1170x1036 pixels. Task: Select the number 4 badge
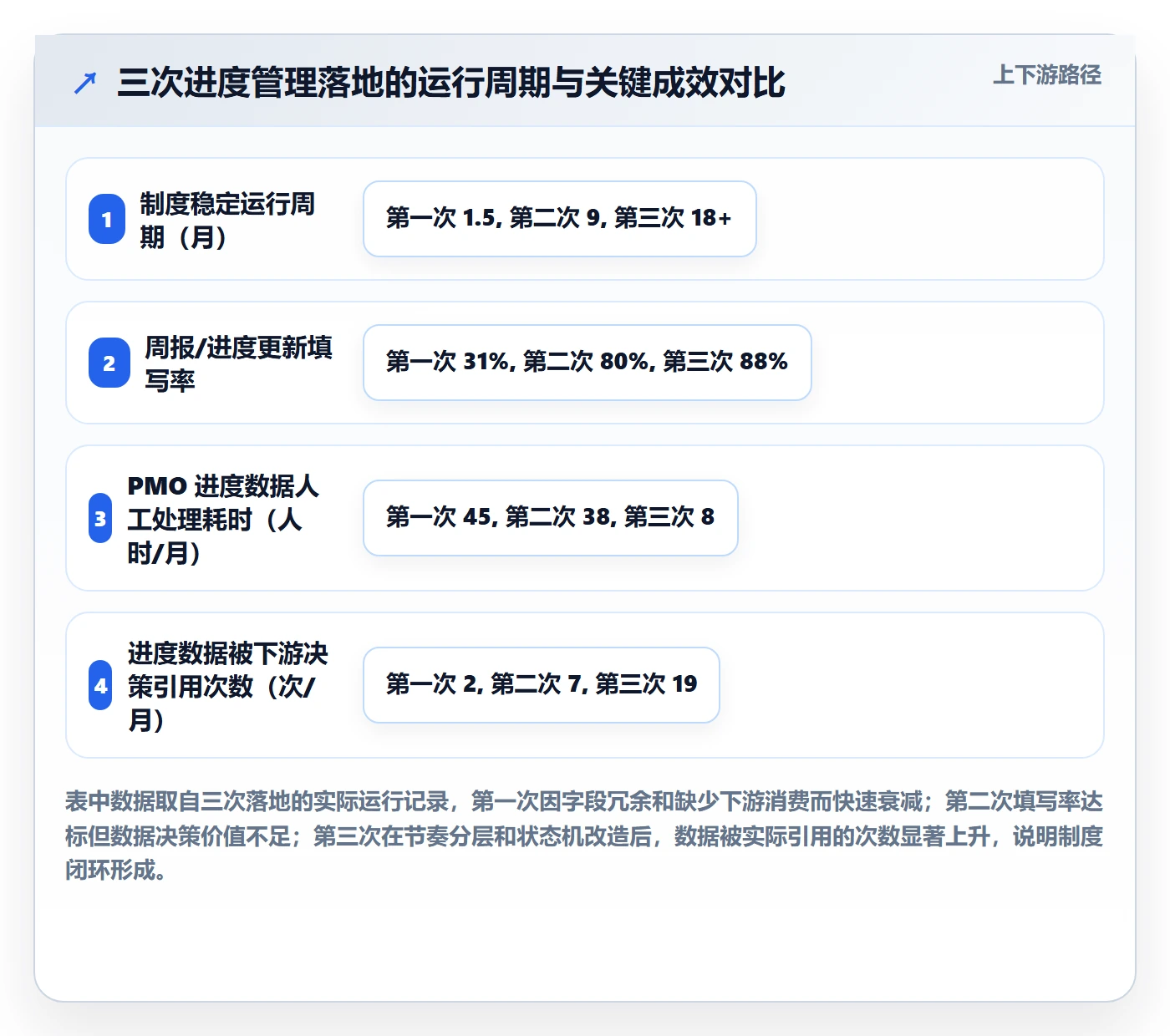100,685
